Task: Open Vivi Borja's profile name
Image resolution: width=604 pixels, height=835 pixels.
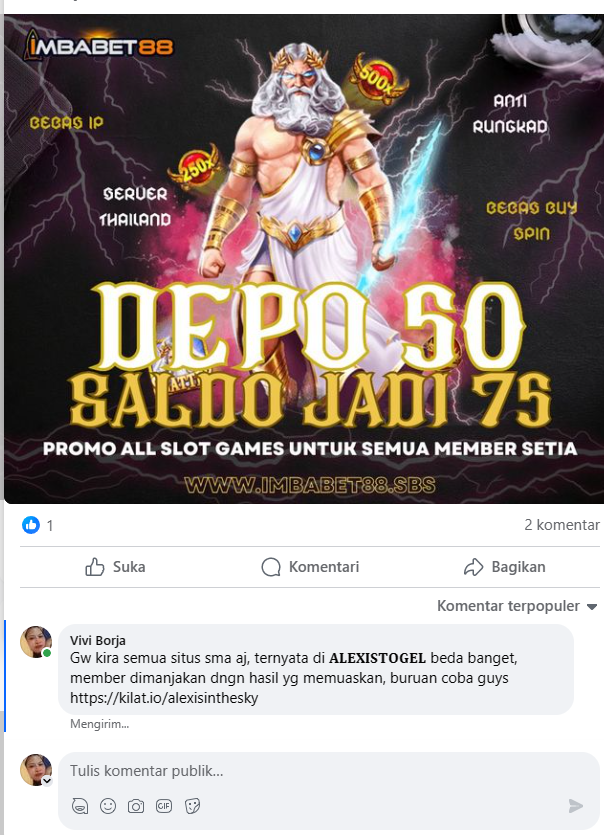Action: pos(98,641)
